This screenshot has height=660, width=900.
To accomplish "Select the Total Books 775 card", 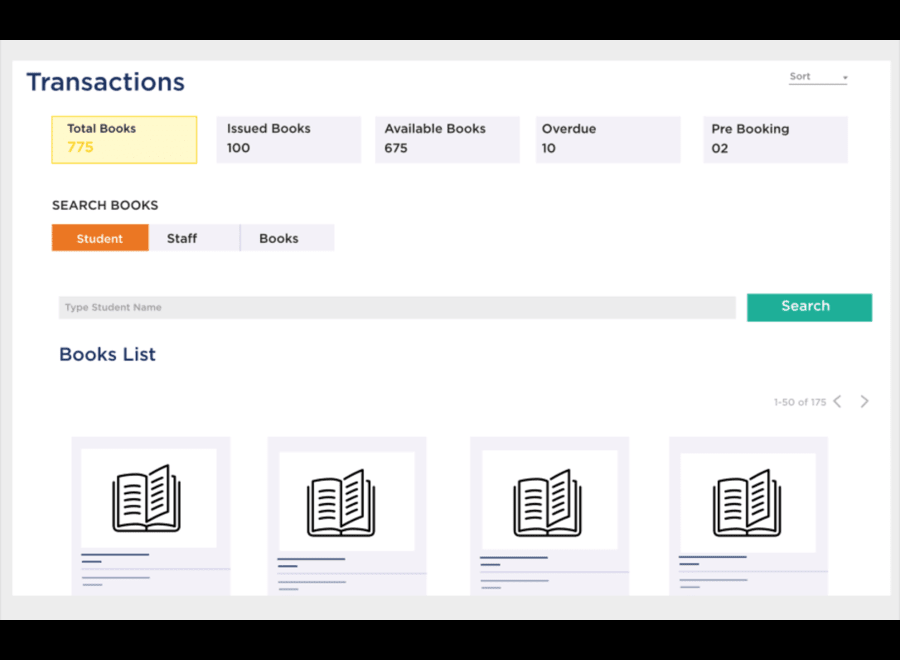I will [x=124, y=139].
